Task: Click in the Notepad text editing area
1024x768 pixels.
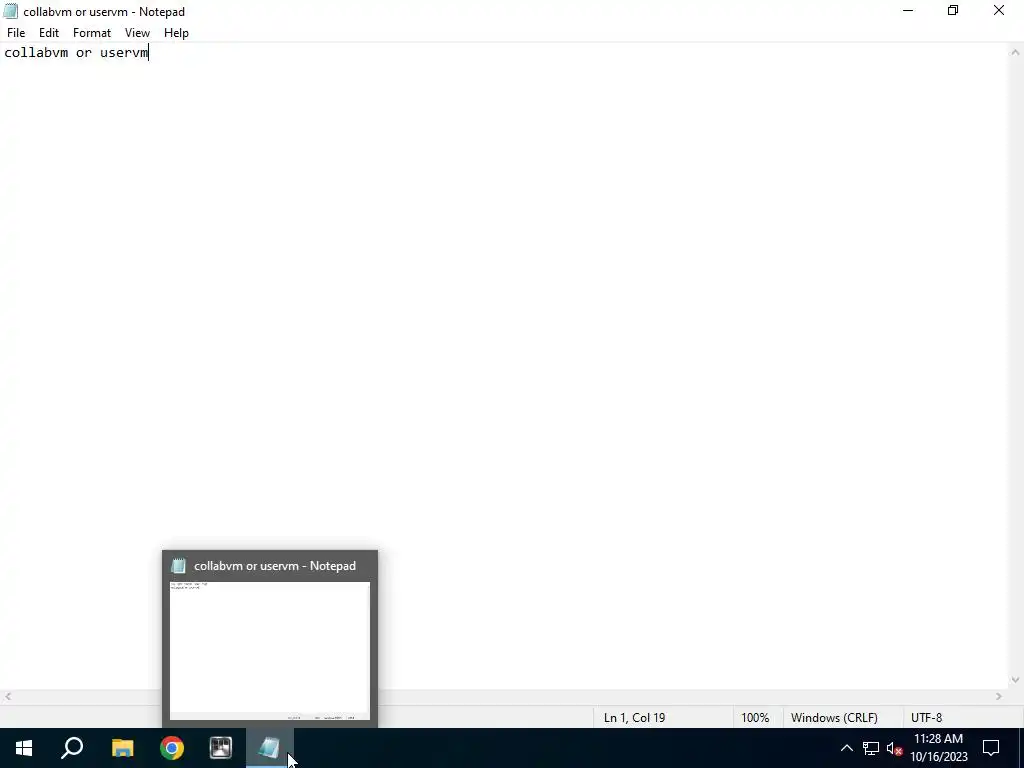Action: [504, 366]
